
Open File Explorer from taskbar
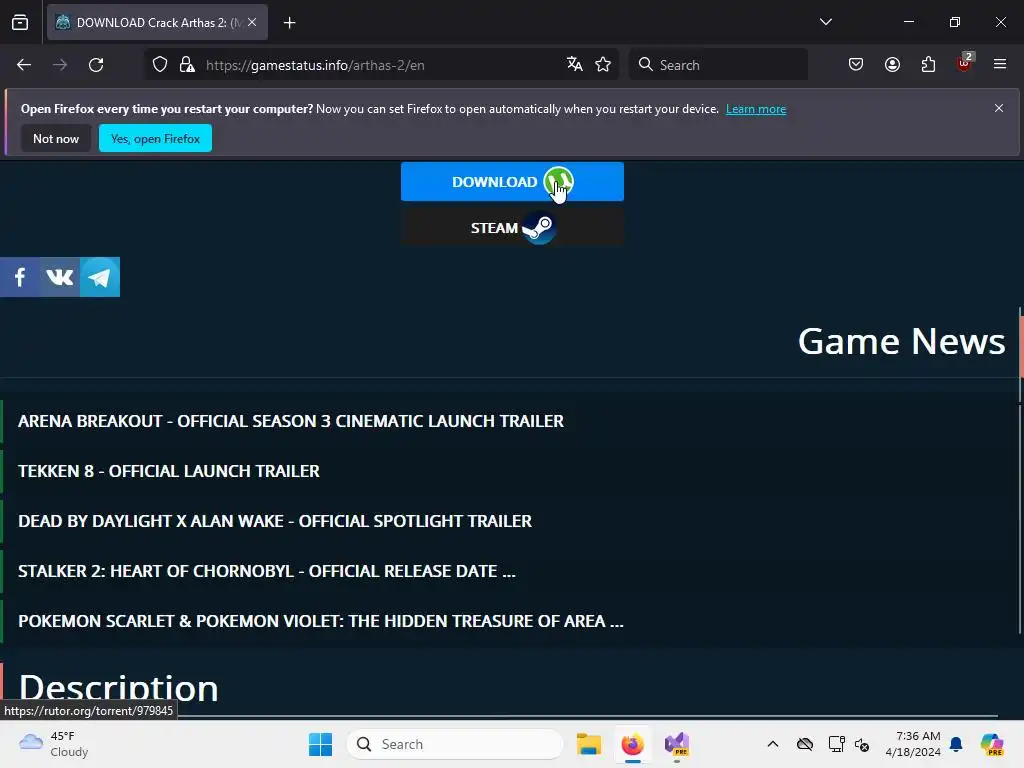(x=588, y=744)
